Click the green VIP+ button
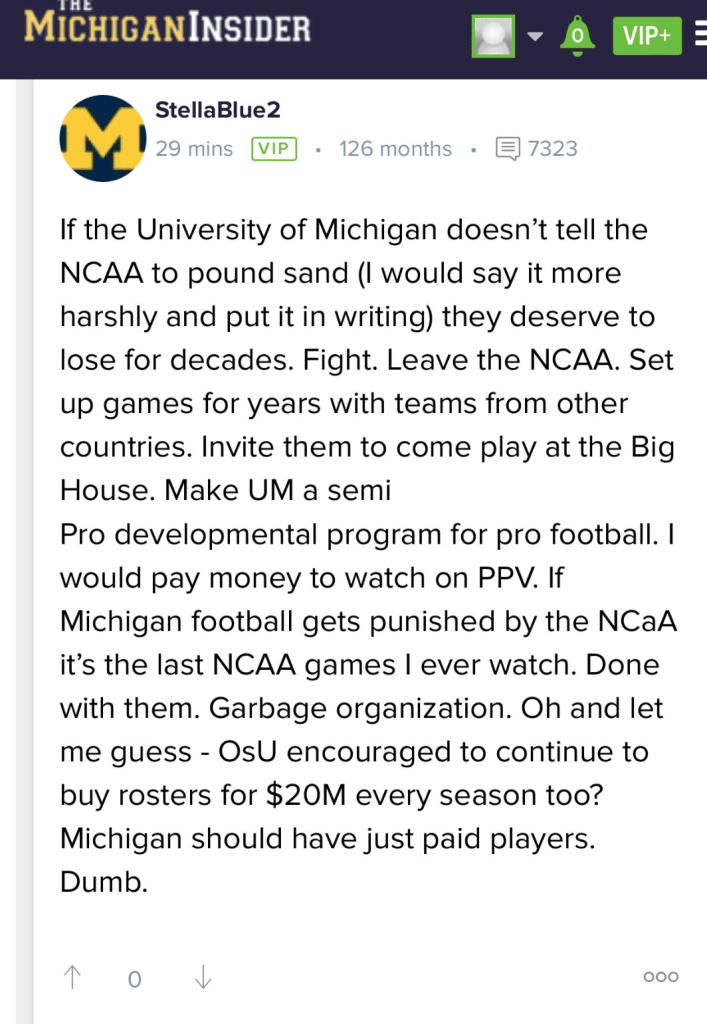Image resolution: width=707 pixels, height=1024 pixels. pos(647,36)
